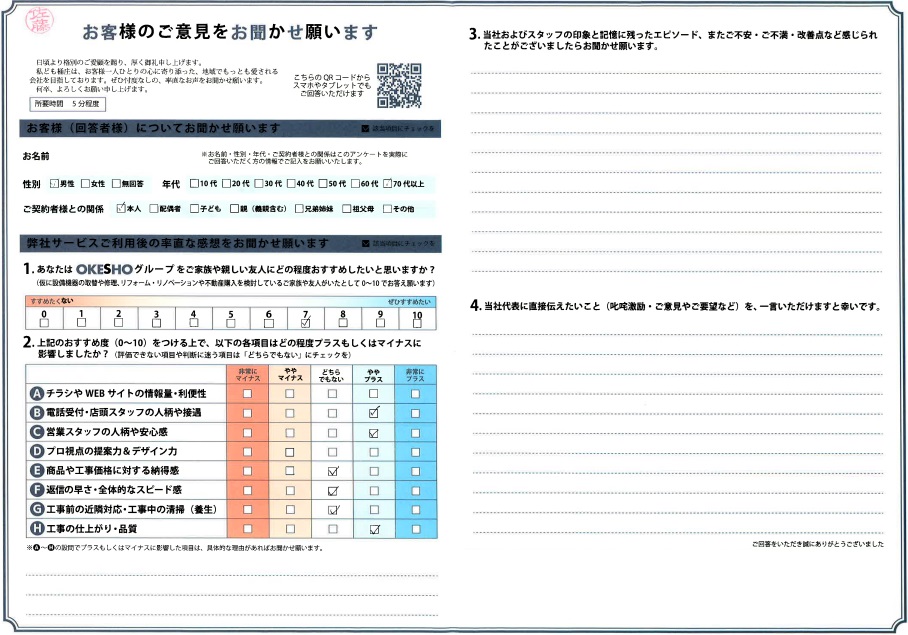Click the QR code for smartphone answers
The image size is (908, 635).
(400, 85)
